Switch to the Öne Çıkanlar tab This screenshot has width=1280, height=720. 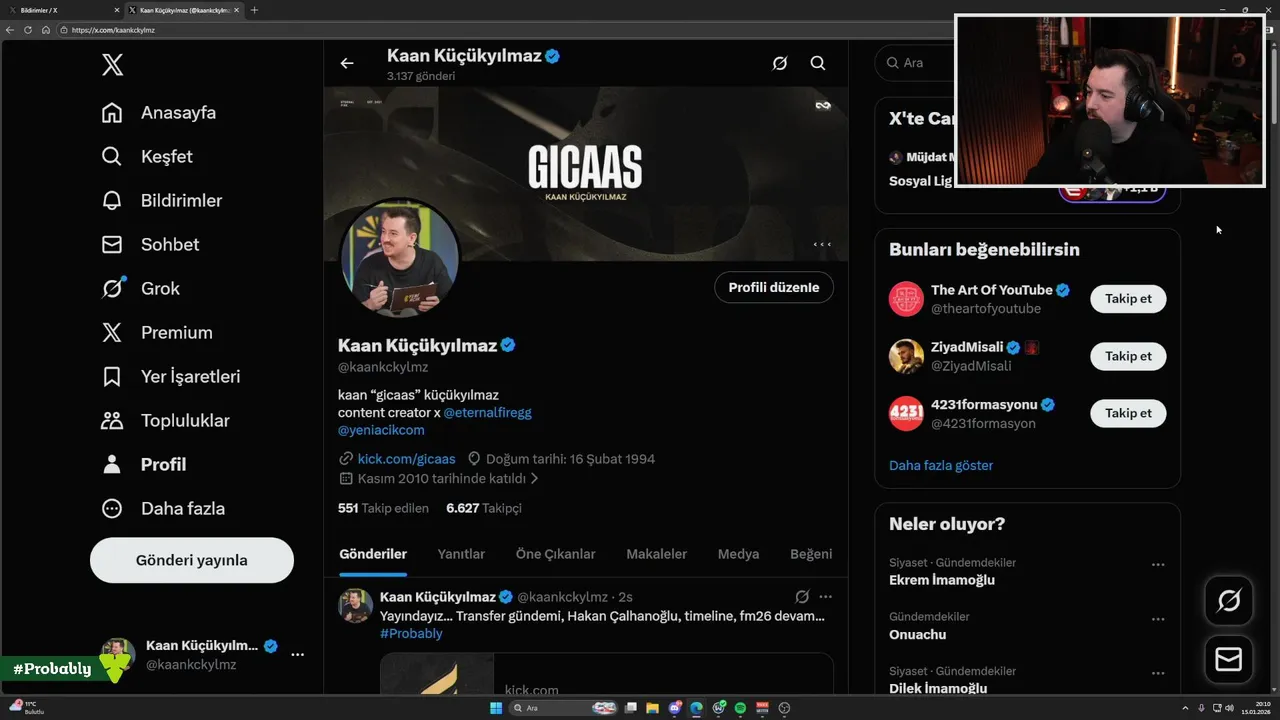pyautogui.click(x=555, y=554)
